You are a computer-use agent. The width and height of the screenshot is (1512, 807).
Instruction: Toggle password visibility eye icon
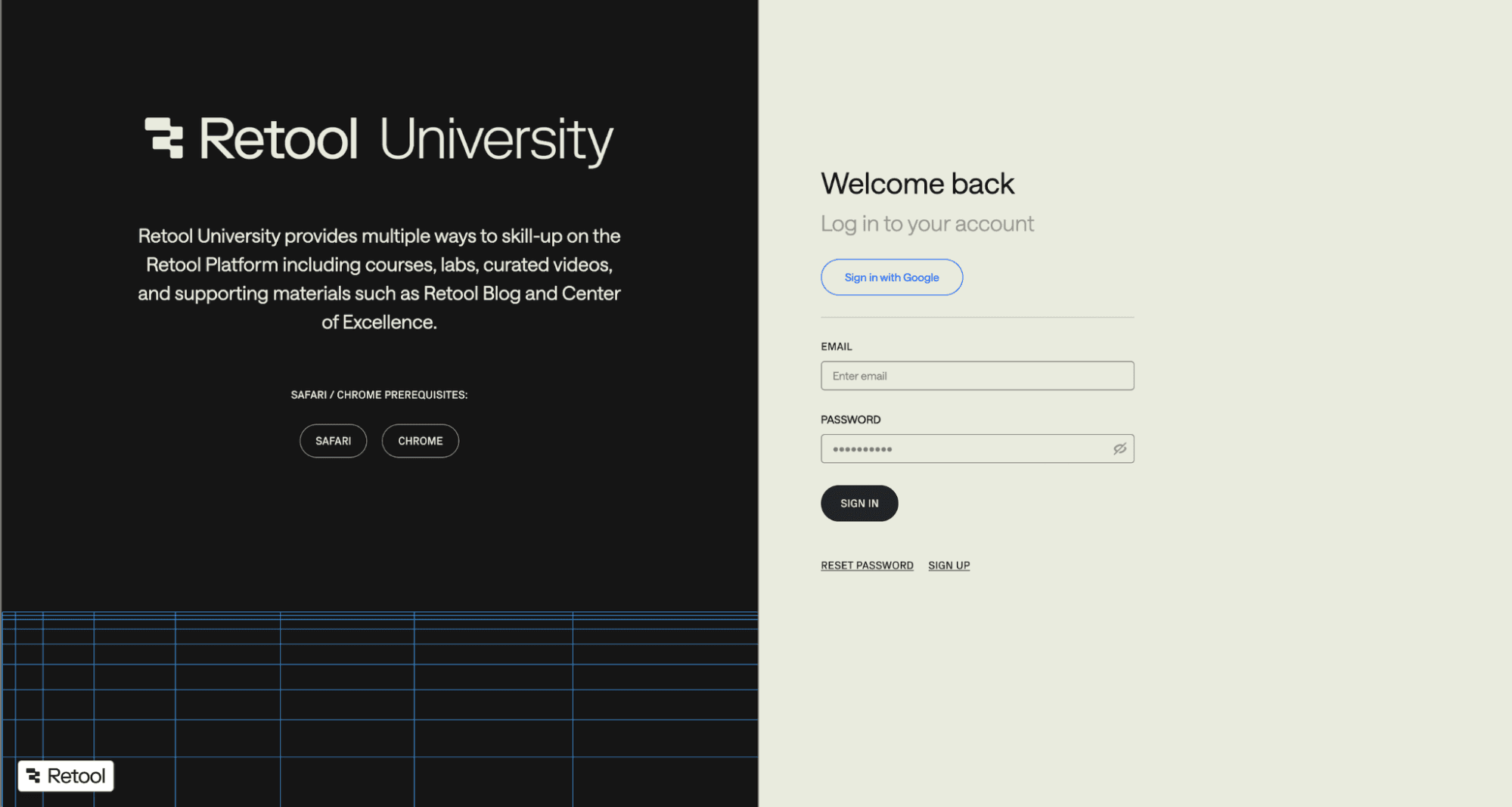pos(1119,449)
